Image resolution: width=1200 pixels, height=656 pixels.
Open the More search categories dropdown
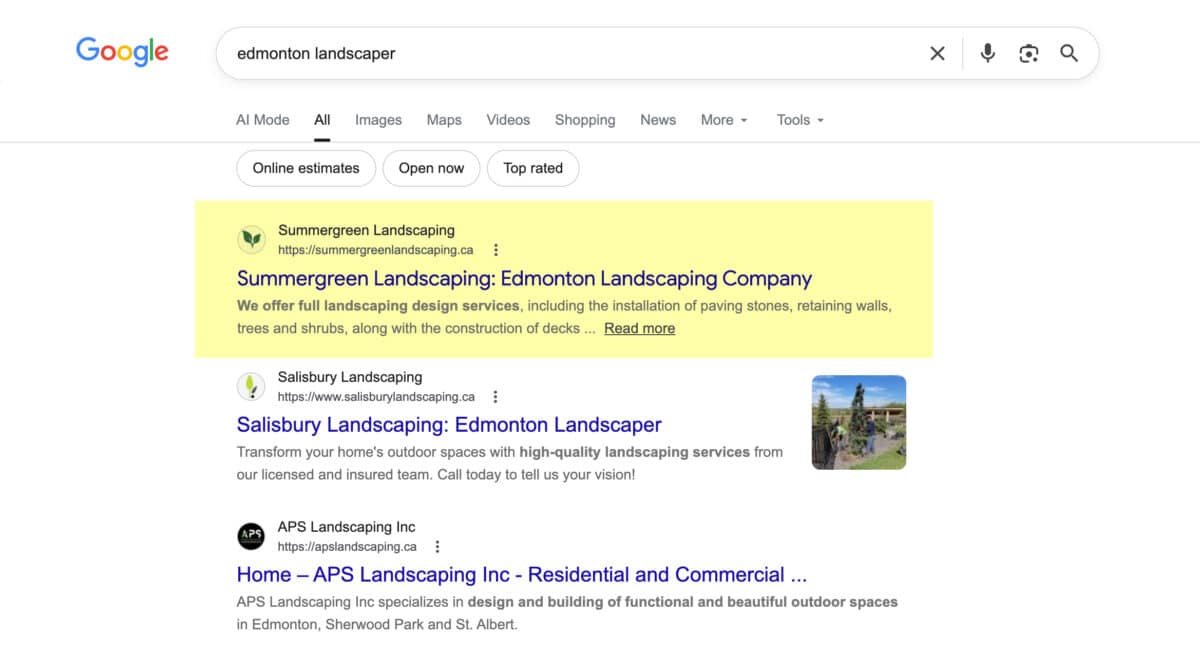pyautogui.click(x=723, y=120)
